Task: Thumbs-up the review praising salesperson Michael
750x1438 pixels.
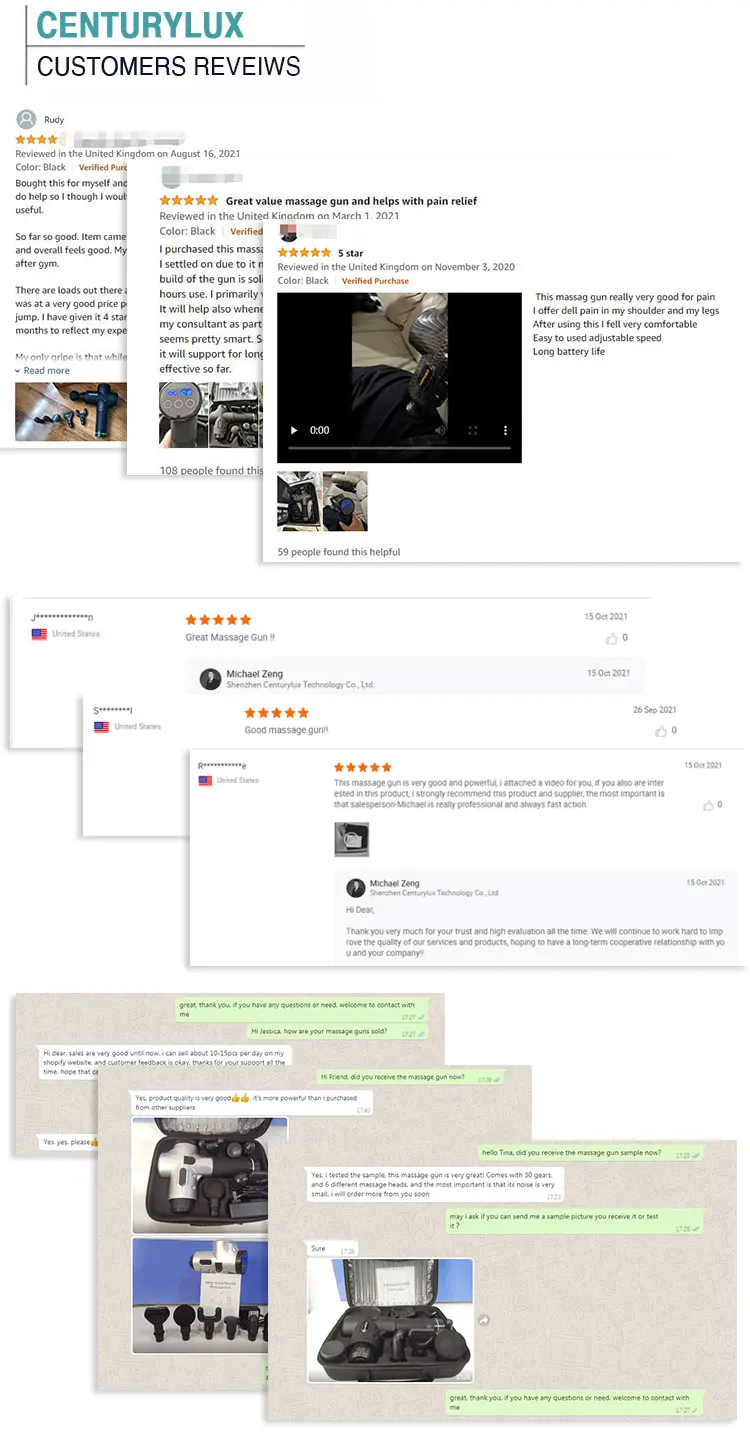Action: tap(707, 805)
